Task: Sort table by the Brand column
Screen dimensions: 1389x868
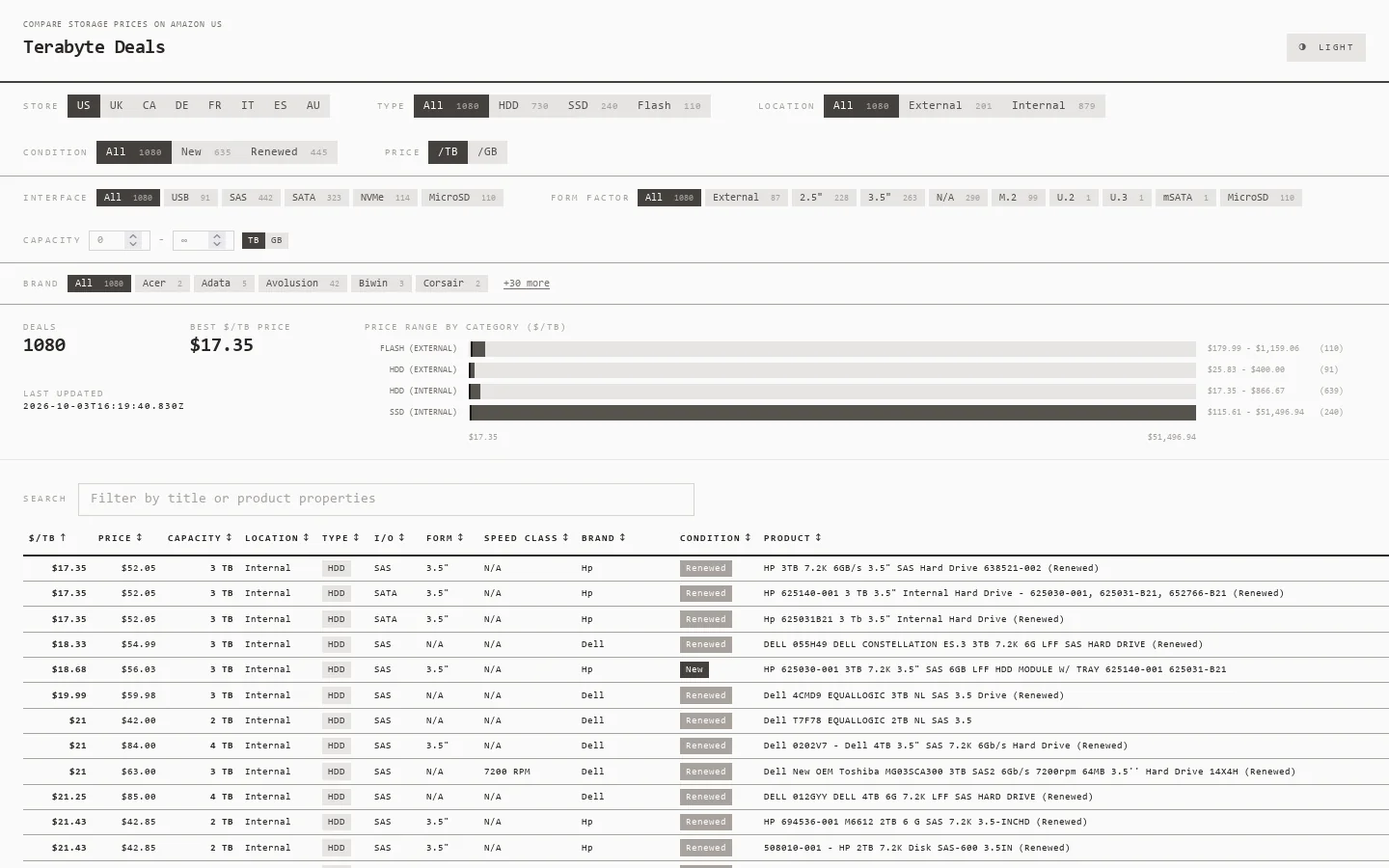Action: coord(603,538)
